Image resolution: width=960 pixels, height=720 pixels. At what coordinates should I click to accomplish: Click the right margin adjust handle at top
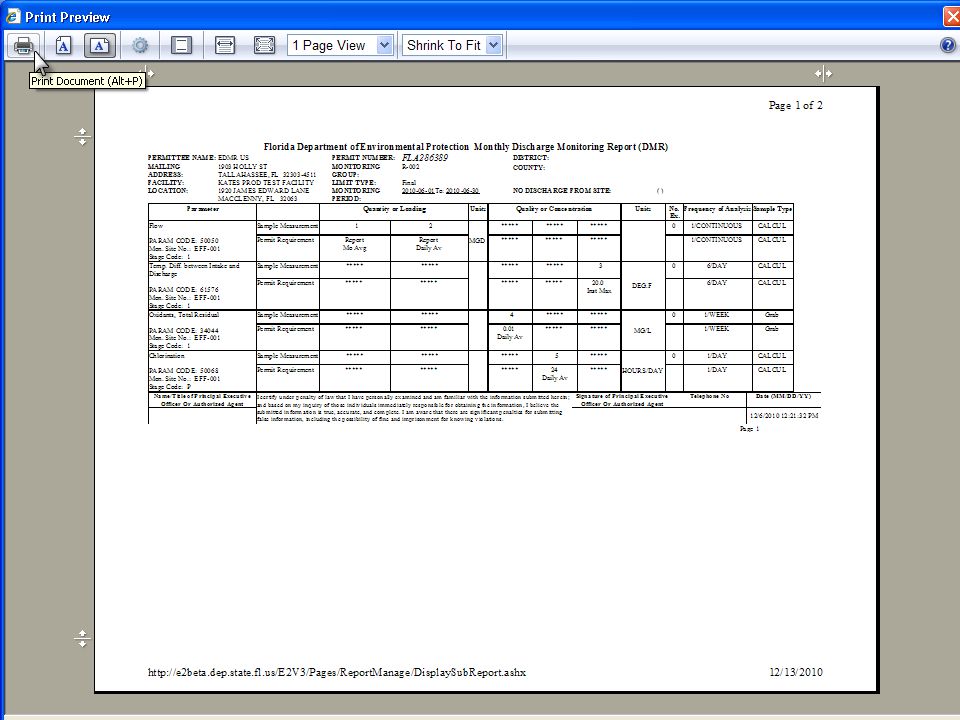pyautogui.click(x=823, y=74)
